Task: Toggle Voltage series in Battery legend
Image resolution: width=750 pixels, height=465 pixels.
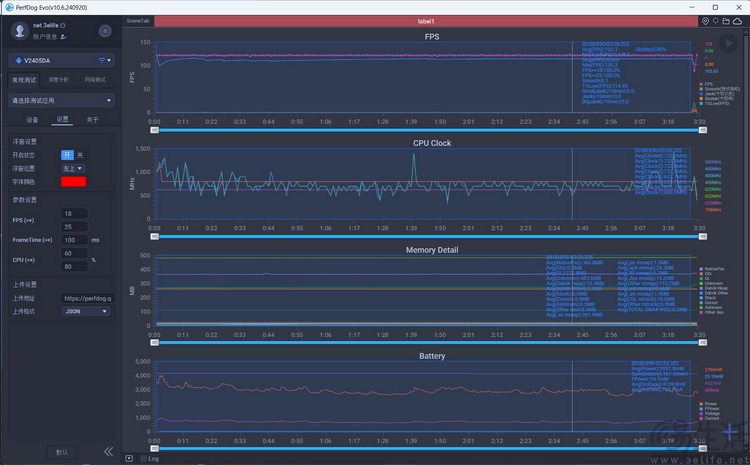Action: pos(709,413)
